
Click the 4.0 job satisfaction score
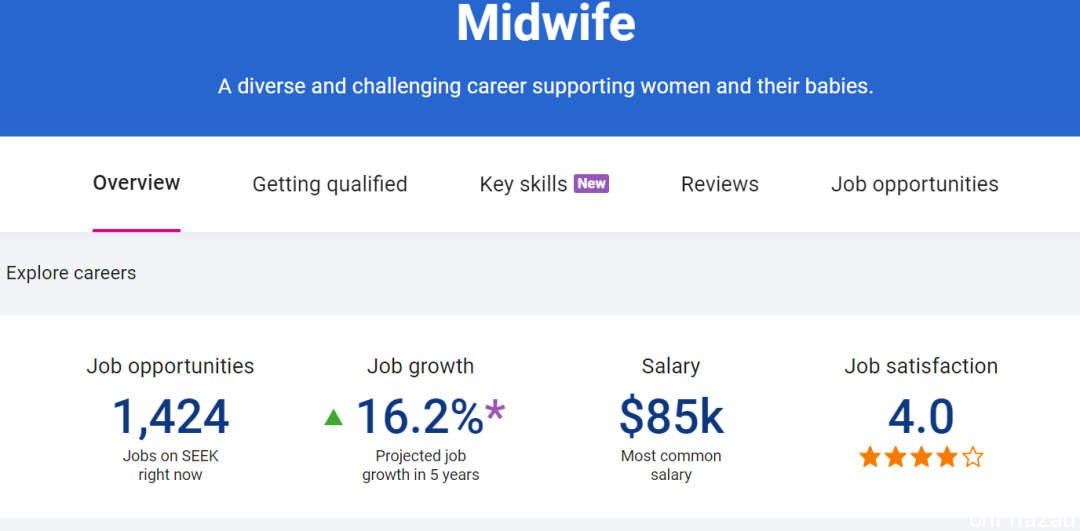pyautogui.click(x=921, y=417)
